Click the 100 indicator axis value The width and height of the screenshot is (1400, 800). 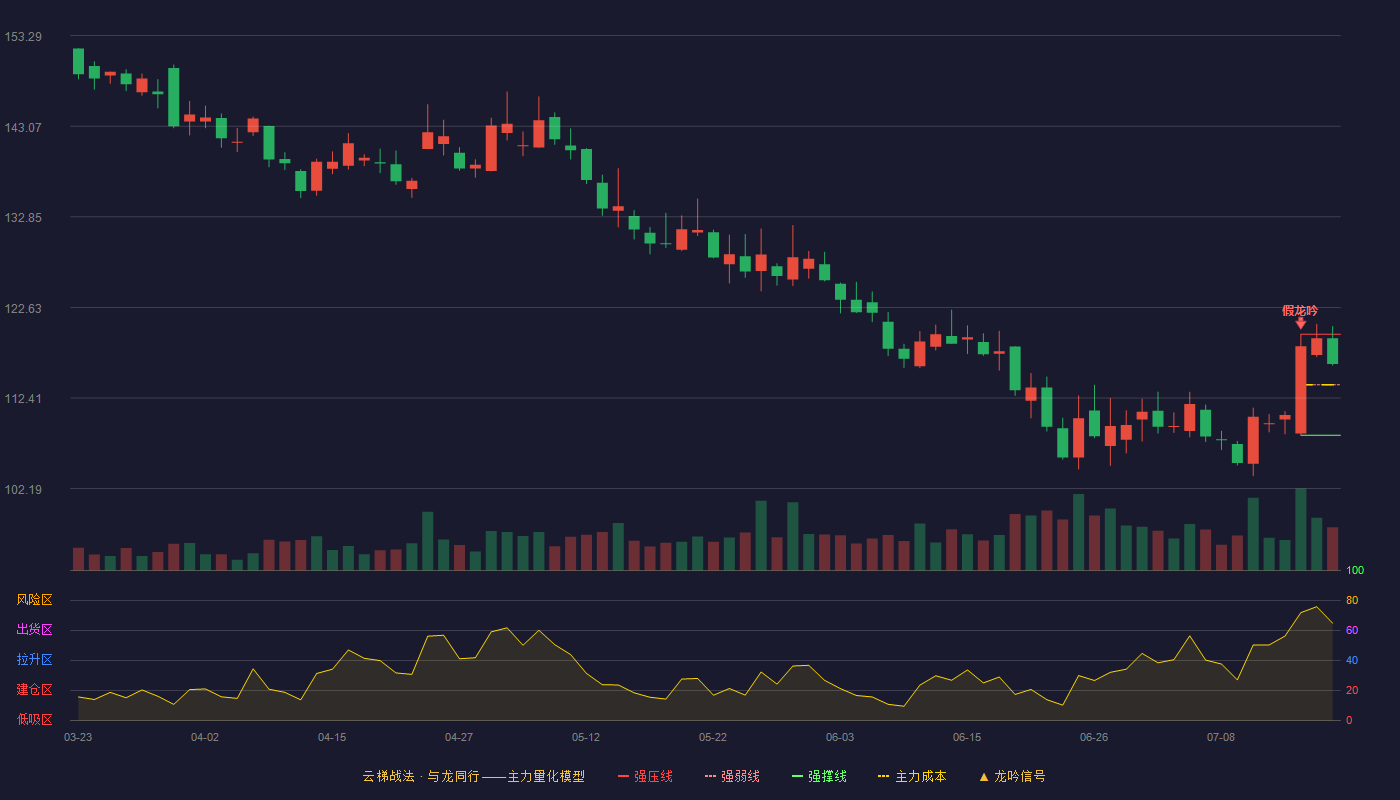click(x=1355, y=571)
